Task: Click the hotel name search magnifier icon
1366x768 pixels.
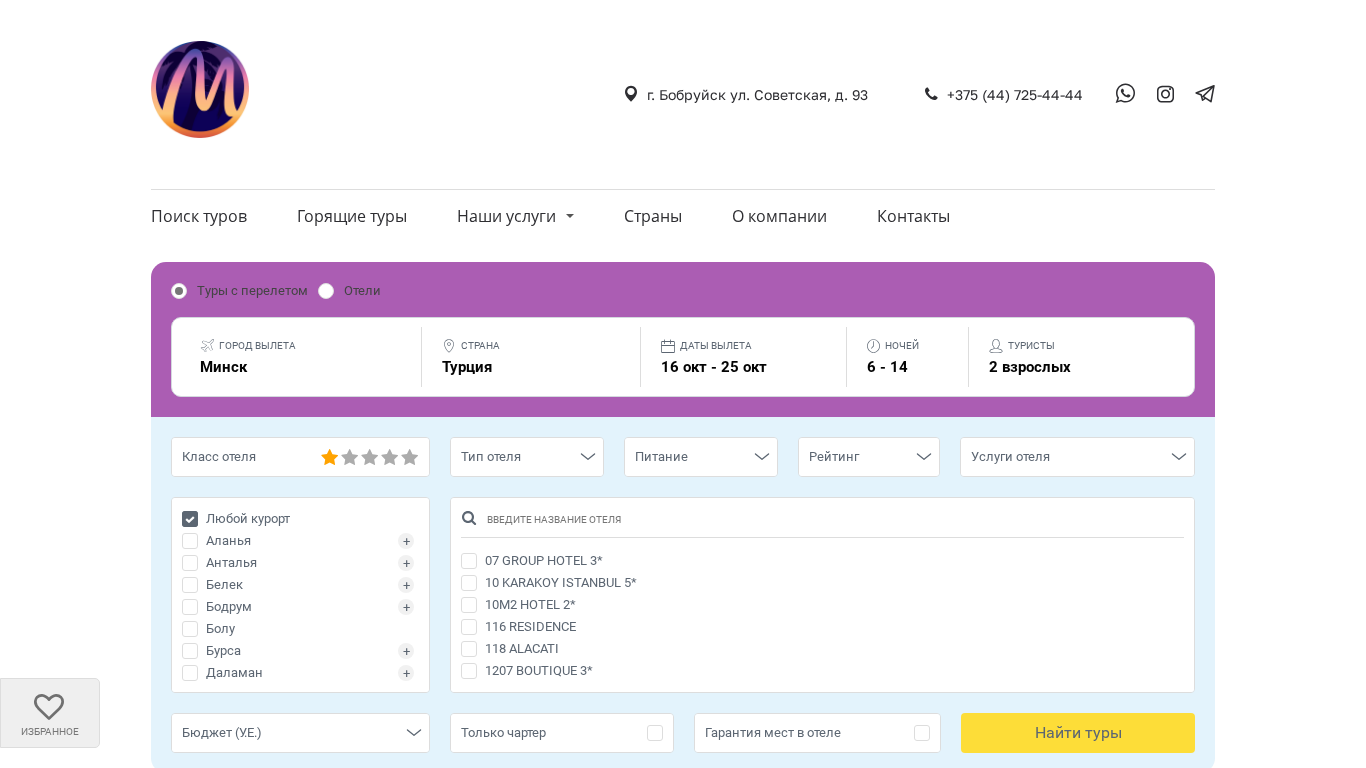Action: (x=469, y=519)
